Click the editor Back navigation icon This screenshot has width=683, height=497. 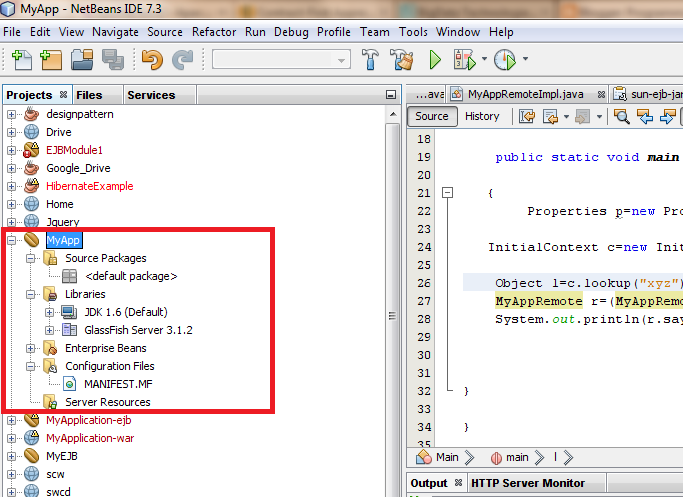551,117
